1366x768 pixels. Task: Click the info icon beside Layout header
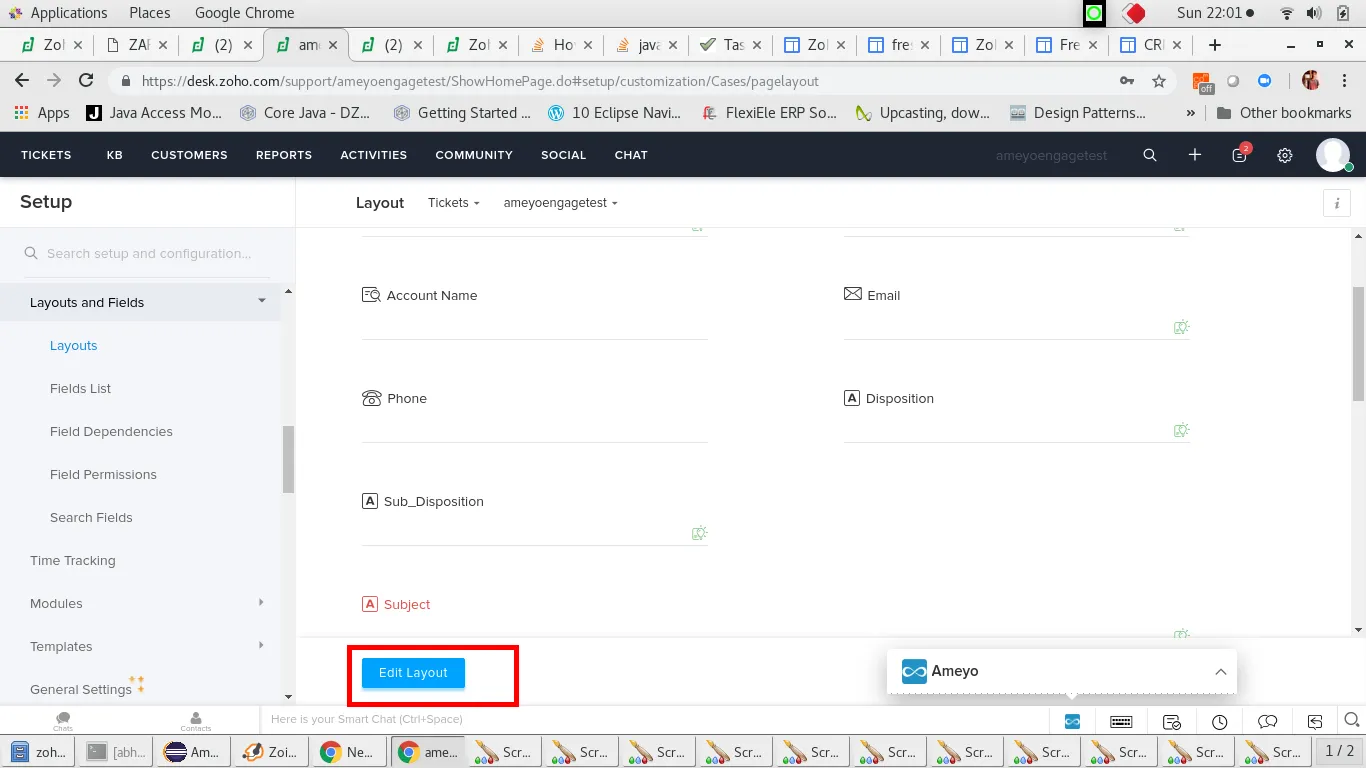[x=1337, y=203]
